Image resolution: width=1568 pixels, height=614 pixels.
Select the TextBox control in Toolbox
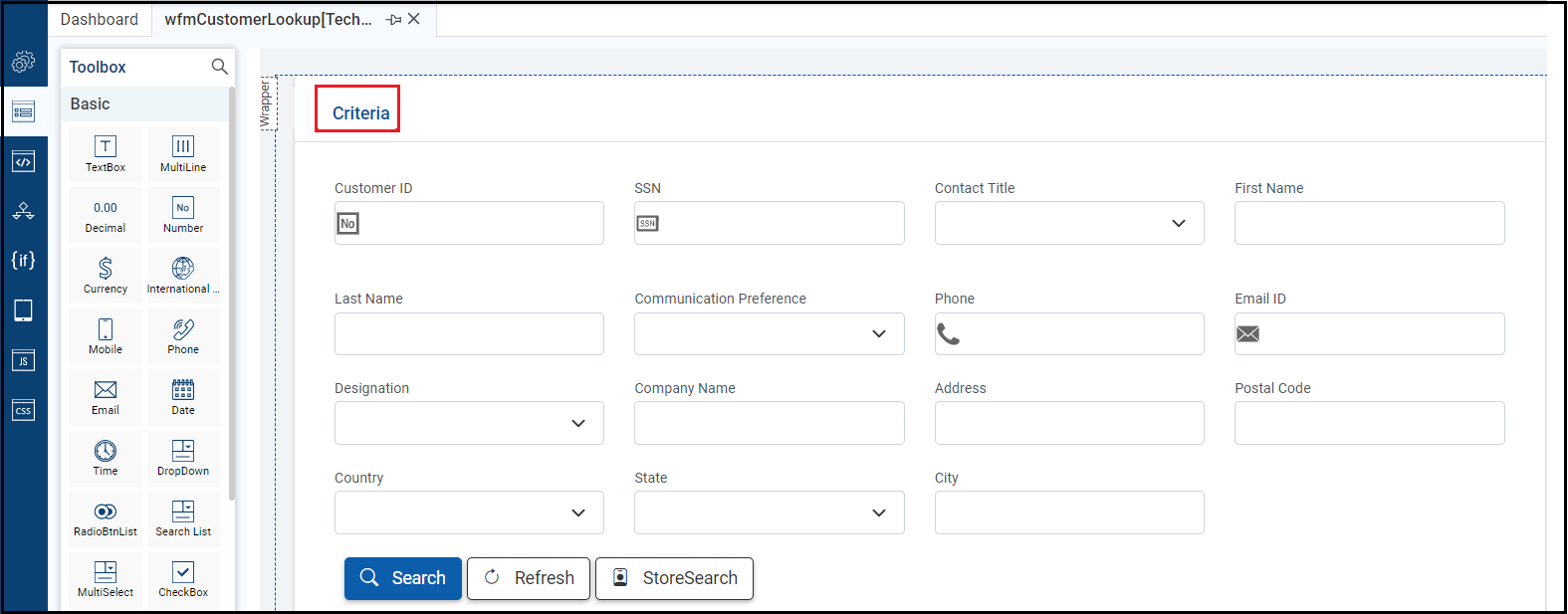pyautogui.click(x=106, y=153)
